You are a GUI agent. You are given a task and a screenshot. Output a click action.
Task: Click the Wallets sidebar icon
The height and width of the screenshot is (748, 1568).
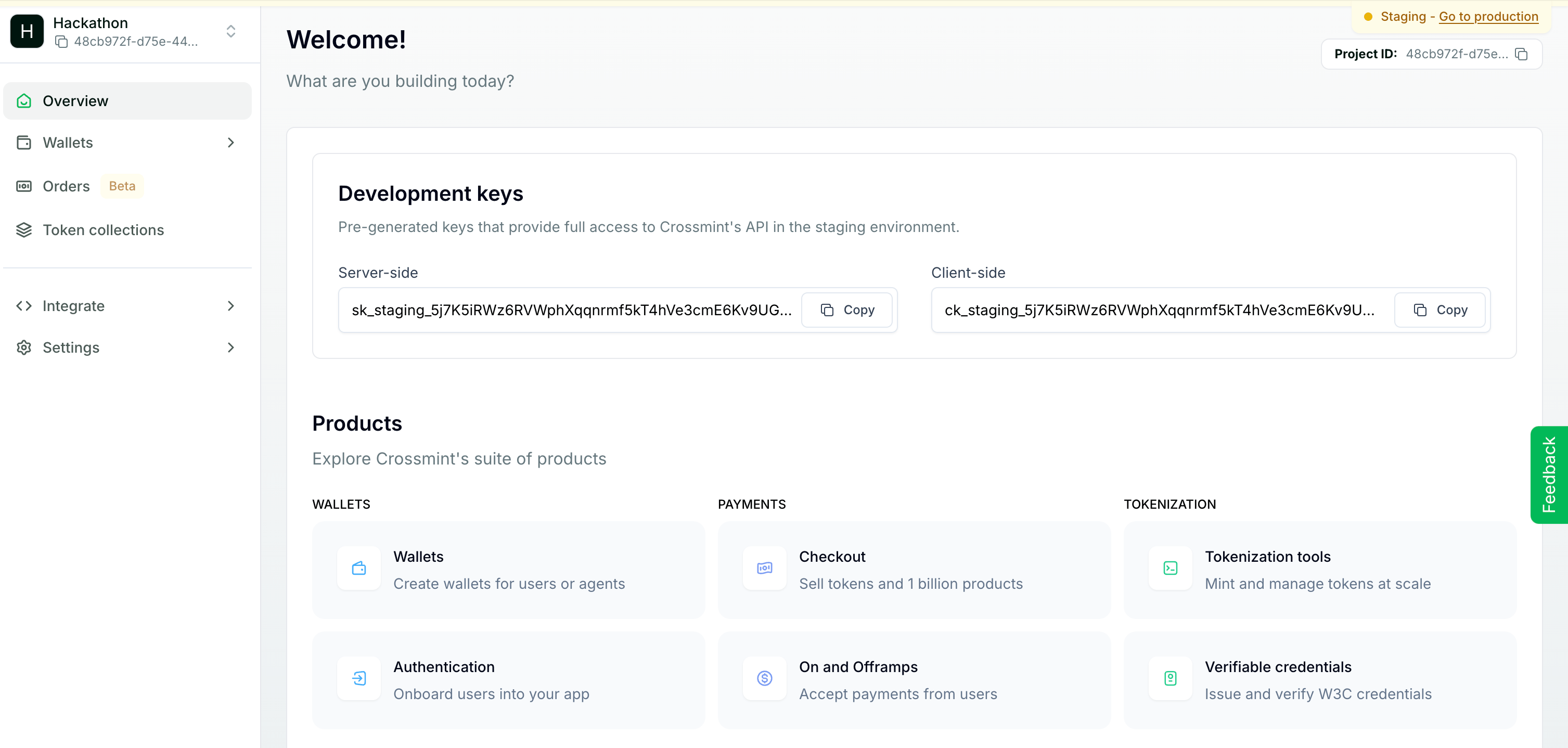click(24, 143)
